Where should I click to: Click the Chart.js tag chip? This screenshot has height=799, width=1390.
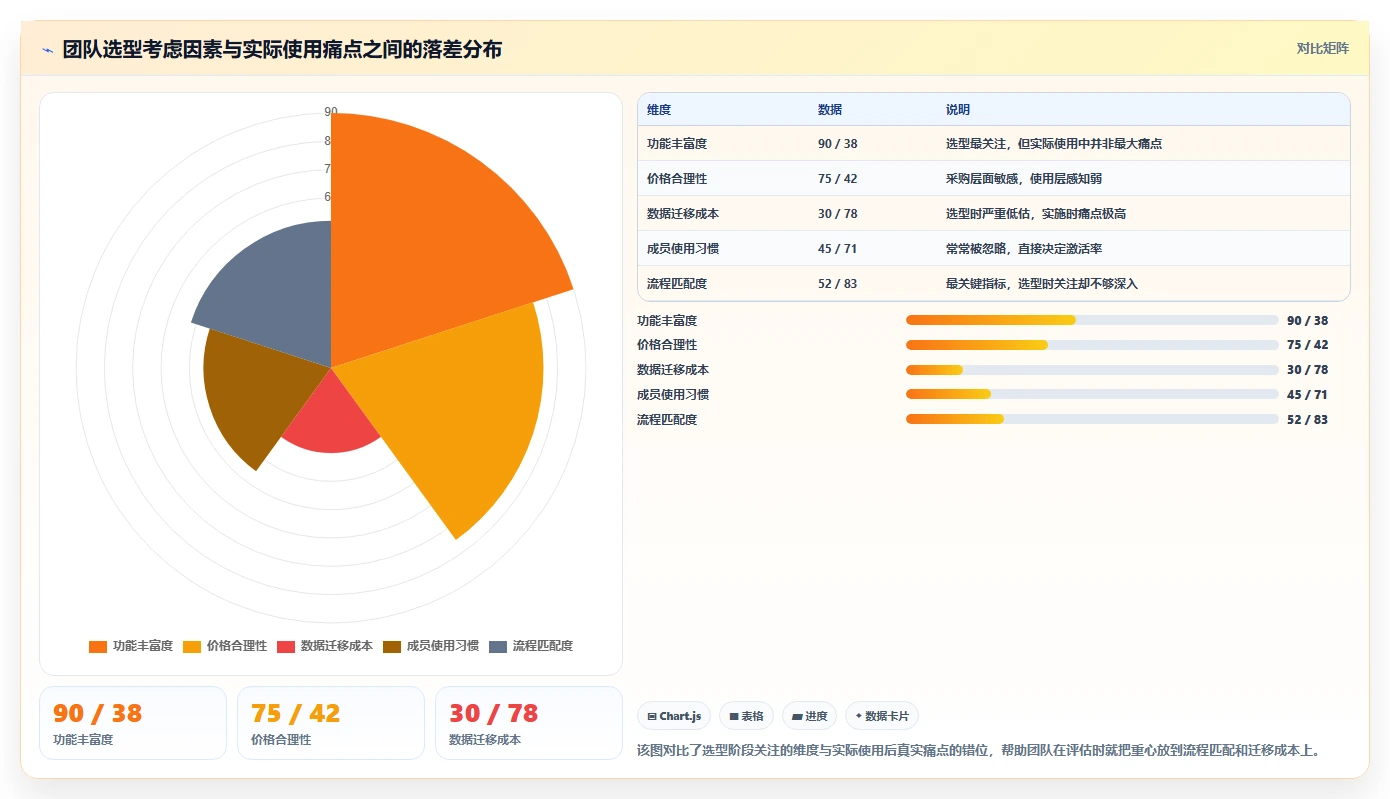pos(674,716)
